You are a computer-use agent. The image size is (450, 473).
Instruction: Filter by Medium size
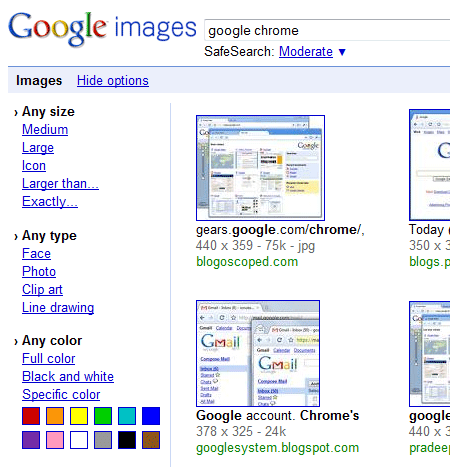pos(45,129)
